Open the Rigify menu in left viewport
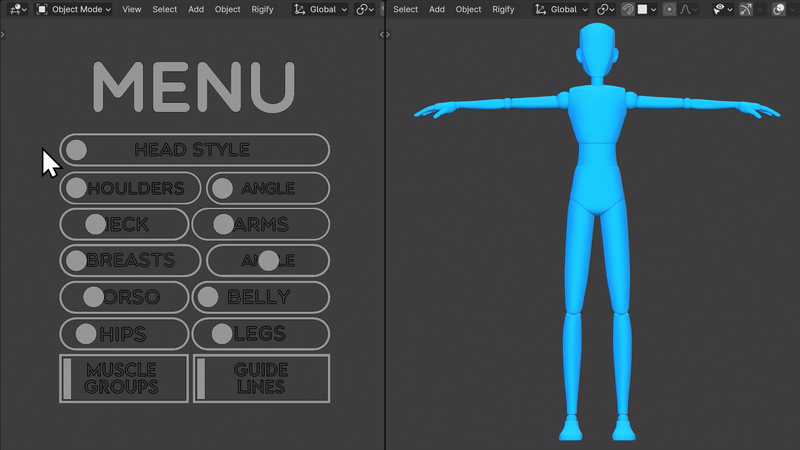Screen dimensions: 800x450 click(x=262, y=9)
